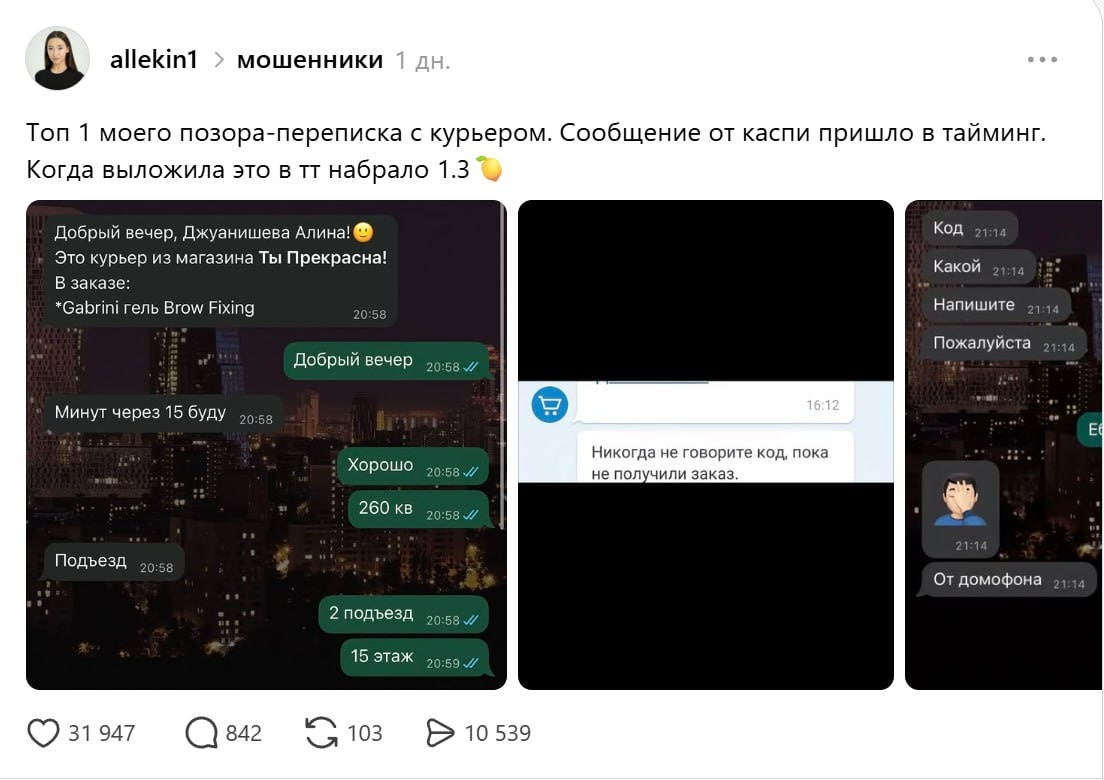1104x780 pixels.
Task: Go to the мошенники topic
Action: [x=310, y=60]
